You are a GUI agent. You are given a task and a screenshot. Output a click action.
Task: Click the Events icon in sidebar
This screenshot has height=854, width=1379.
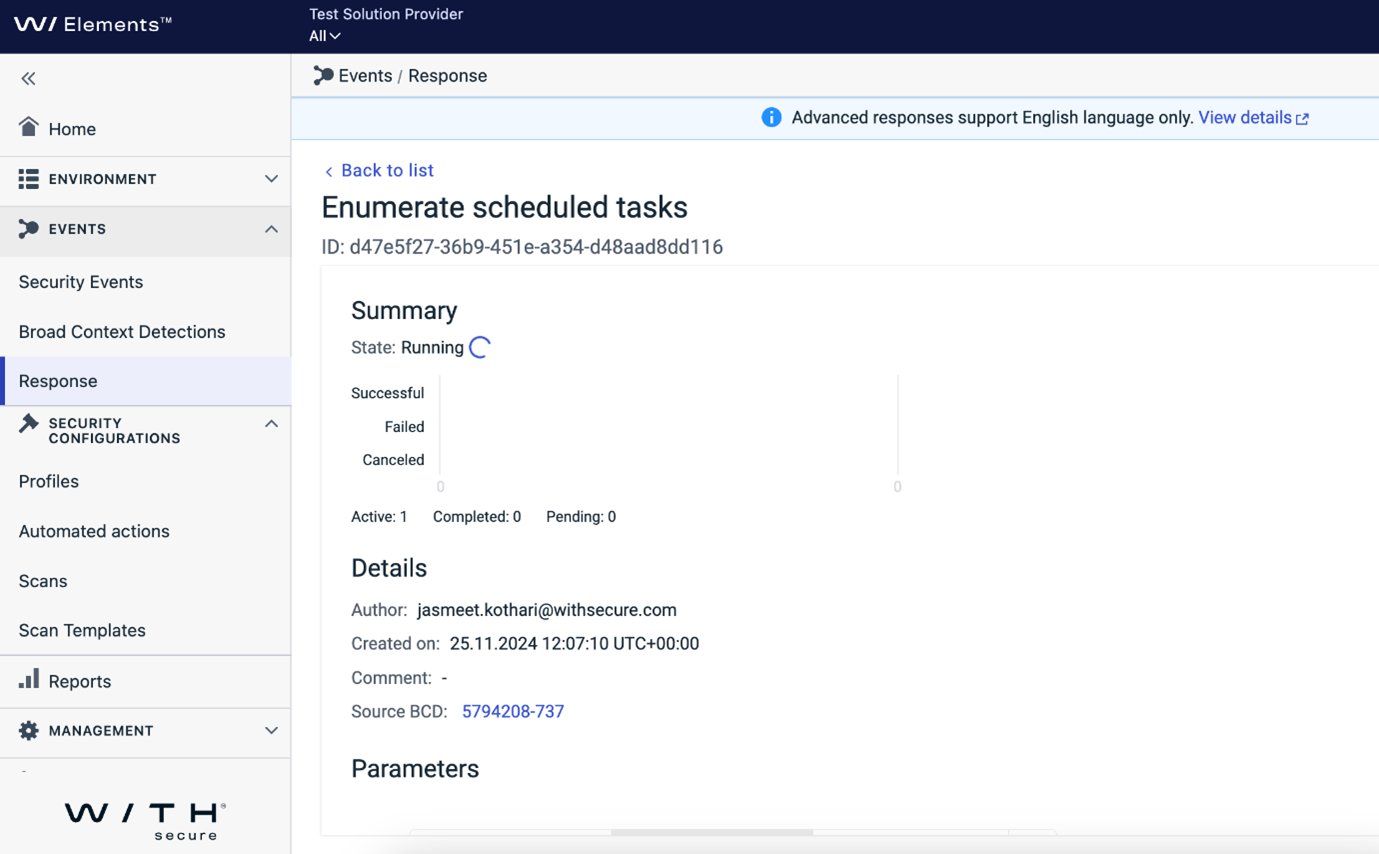pos(28,229)
